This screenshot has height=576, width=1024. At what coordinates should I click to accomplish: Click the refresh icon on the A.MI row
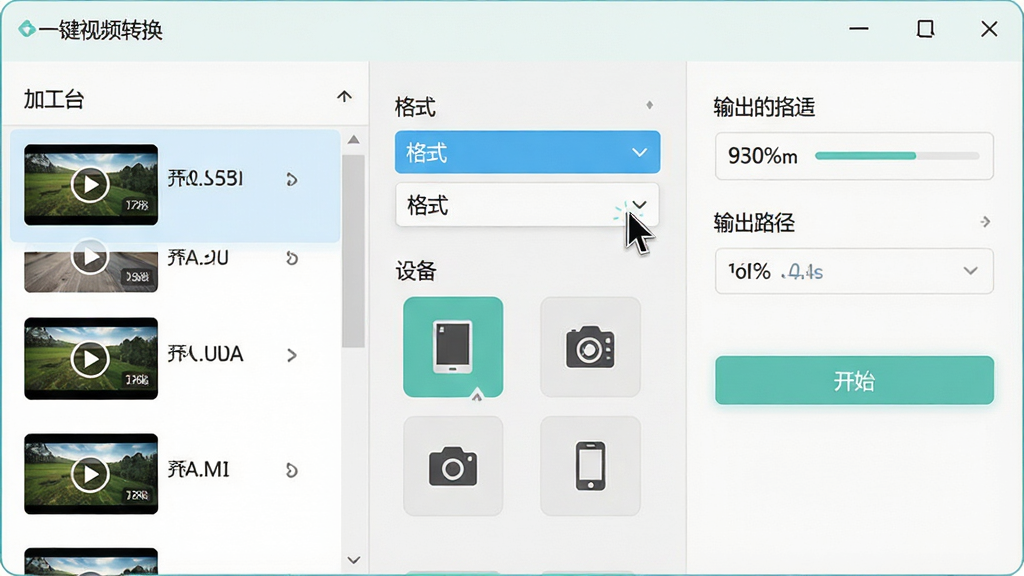point(292,470)
